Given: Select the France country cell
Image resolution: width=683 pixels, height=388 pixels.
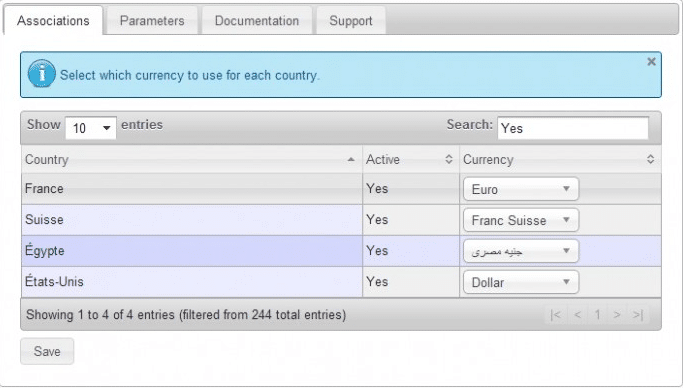Looking at the screenshot, I should point(192,189).
